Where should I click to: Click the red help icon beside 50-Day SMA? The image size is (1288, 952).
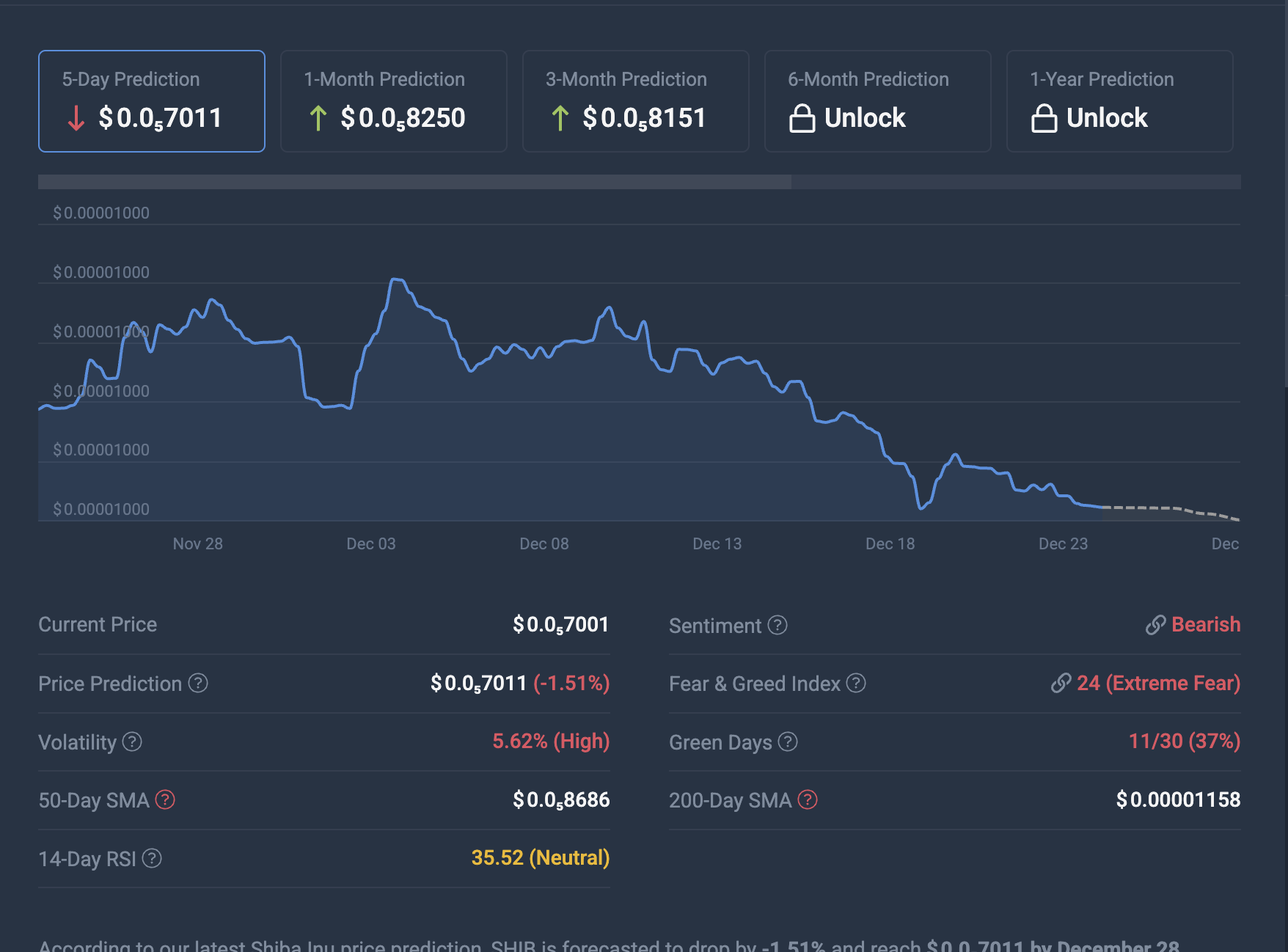click(x=167, y=800)
